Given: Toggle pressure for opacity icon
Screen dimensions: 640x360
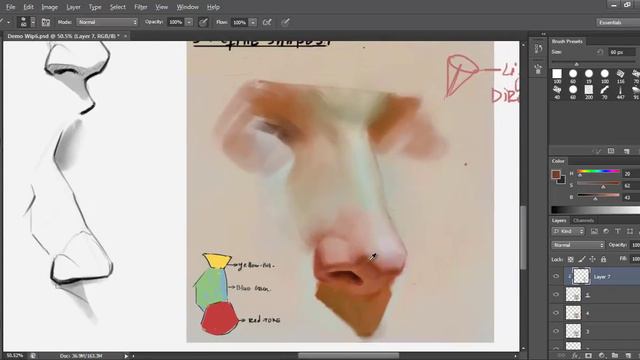Looking at the screenshot, I should (x=203, y=22).
